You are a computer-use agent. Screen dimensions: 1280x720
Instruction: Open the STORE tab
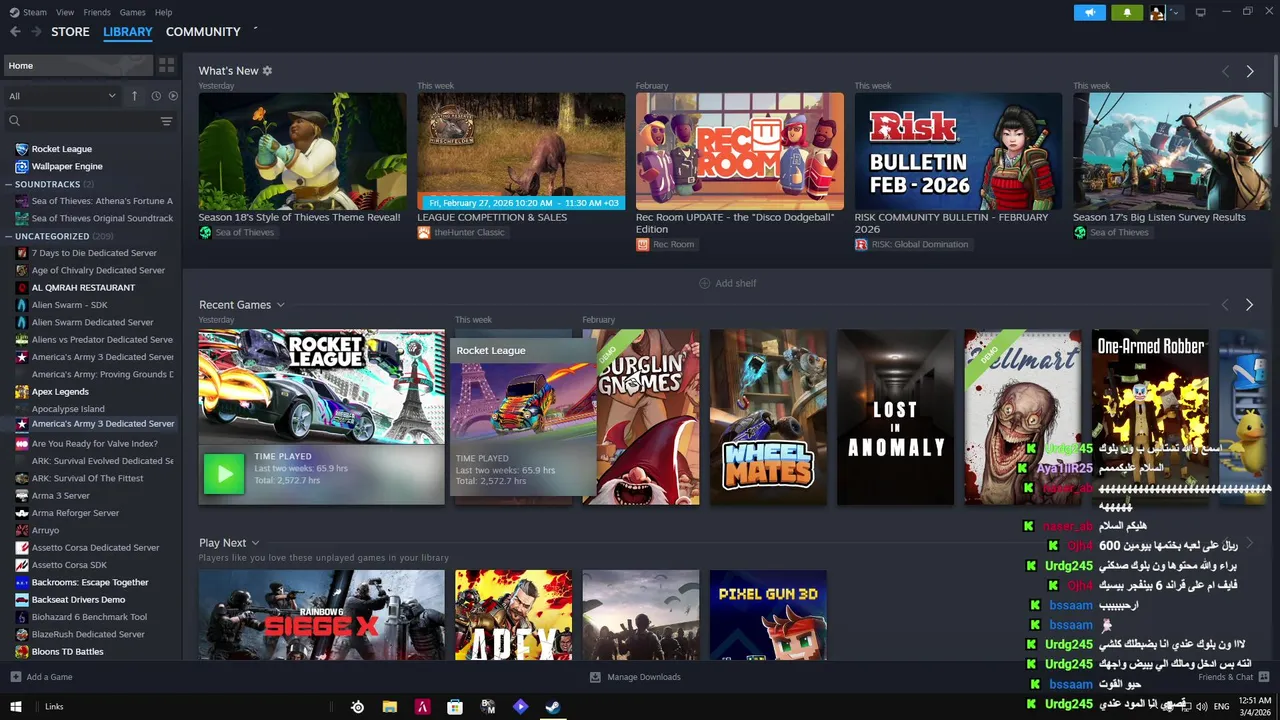(70, 32)
